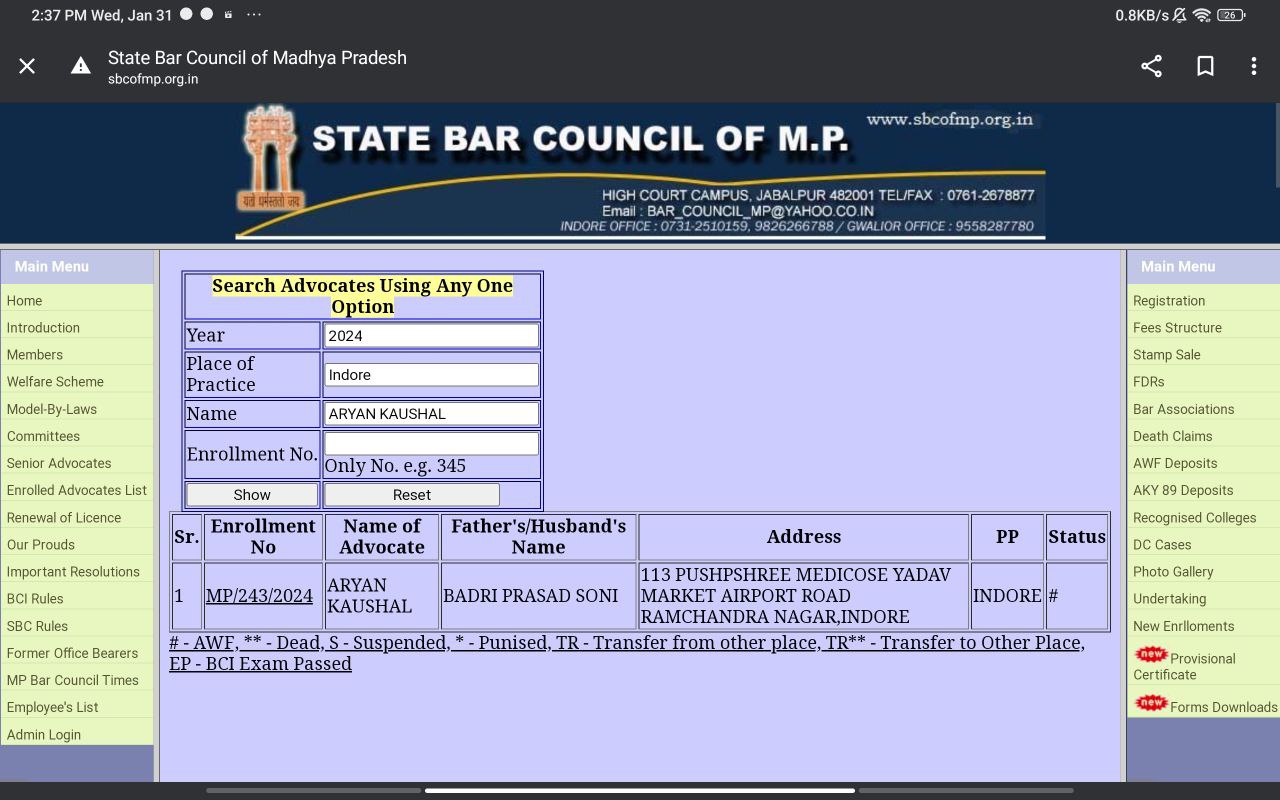Open Members menu item
The width and height of the screenshot is (1280, 800).
(x=35, y=355)
